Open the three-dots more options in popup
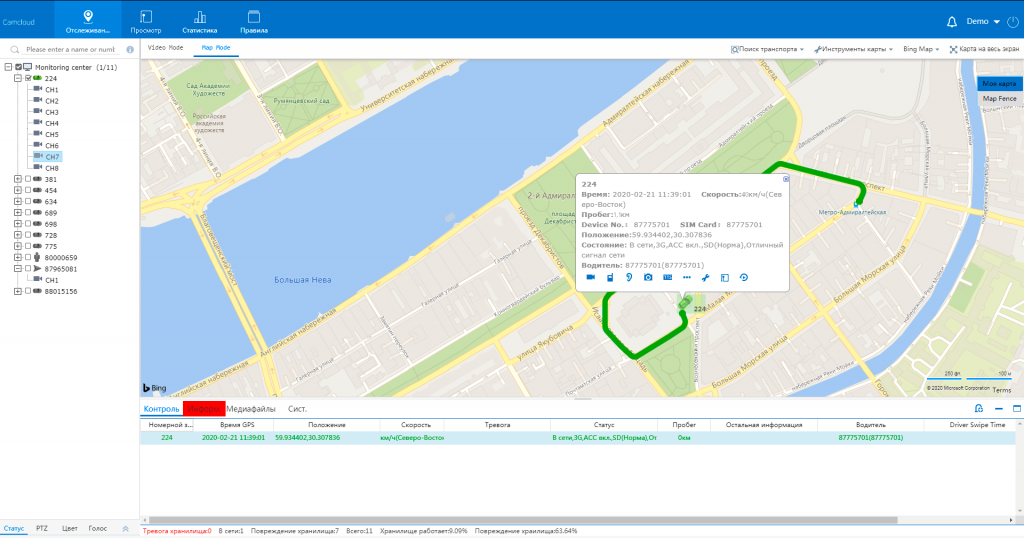 (687, 277)
